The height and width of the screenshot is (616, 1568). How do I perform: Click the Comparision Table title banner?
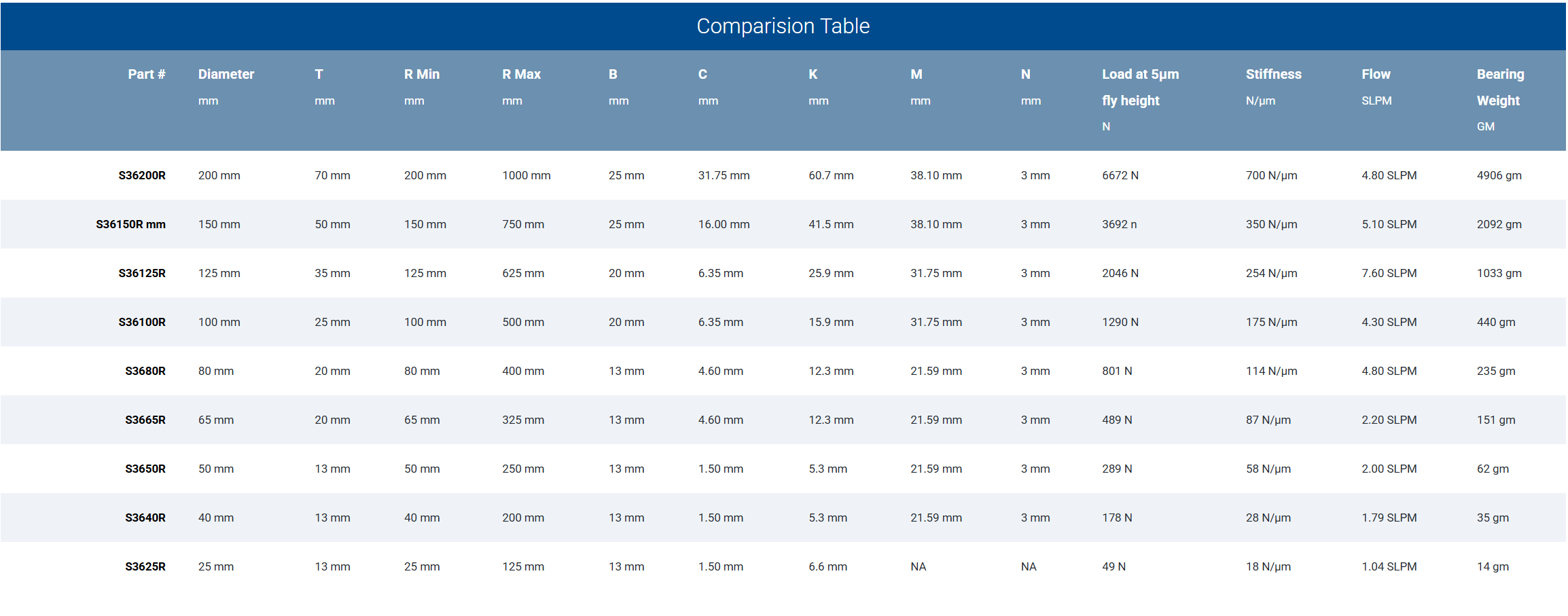coord(783,26)
